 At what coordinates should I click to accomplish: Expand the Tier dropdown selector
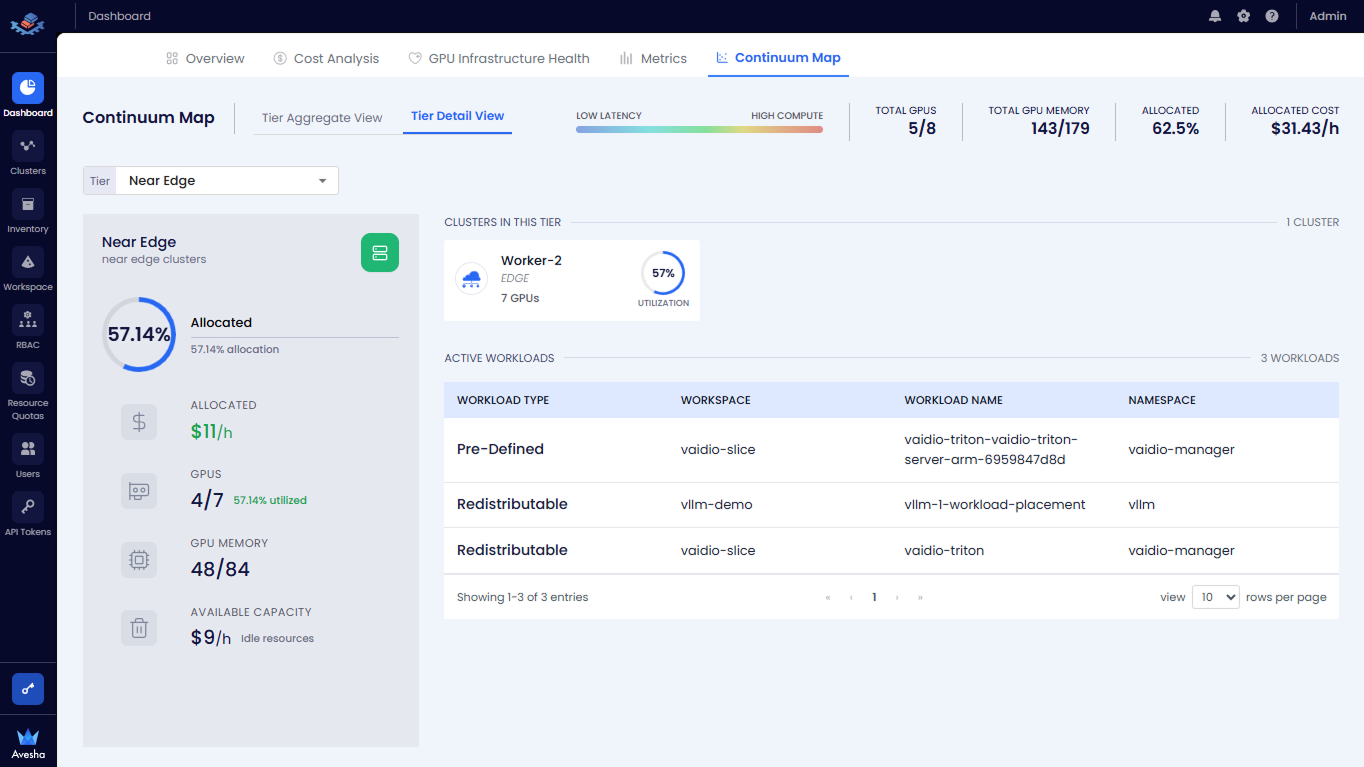(227, 181)
